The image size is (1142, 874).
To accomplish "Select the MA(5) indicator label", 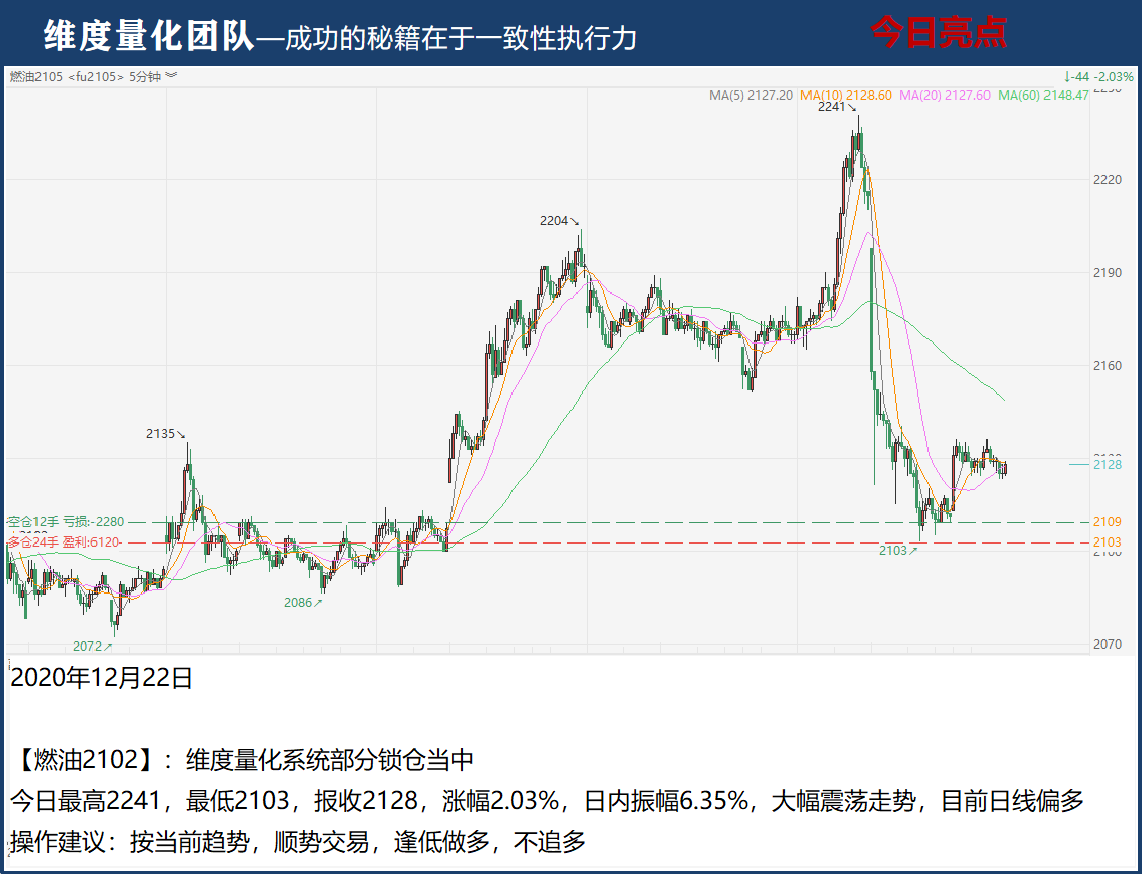I will pos(750,96).
